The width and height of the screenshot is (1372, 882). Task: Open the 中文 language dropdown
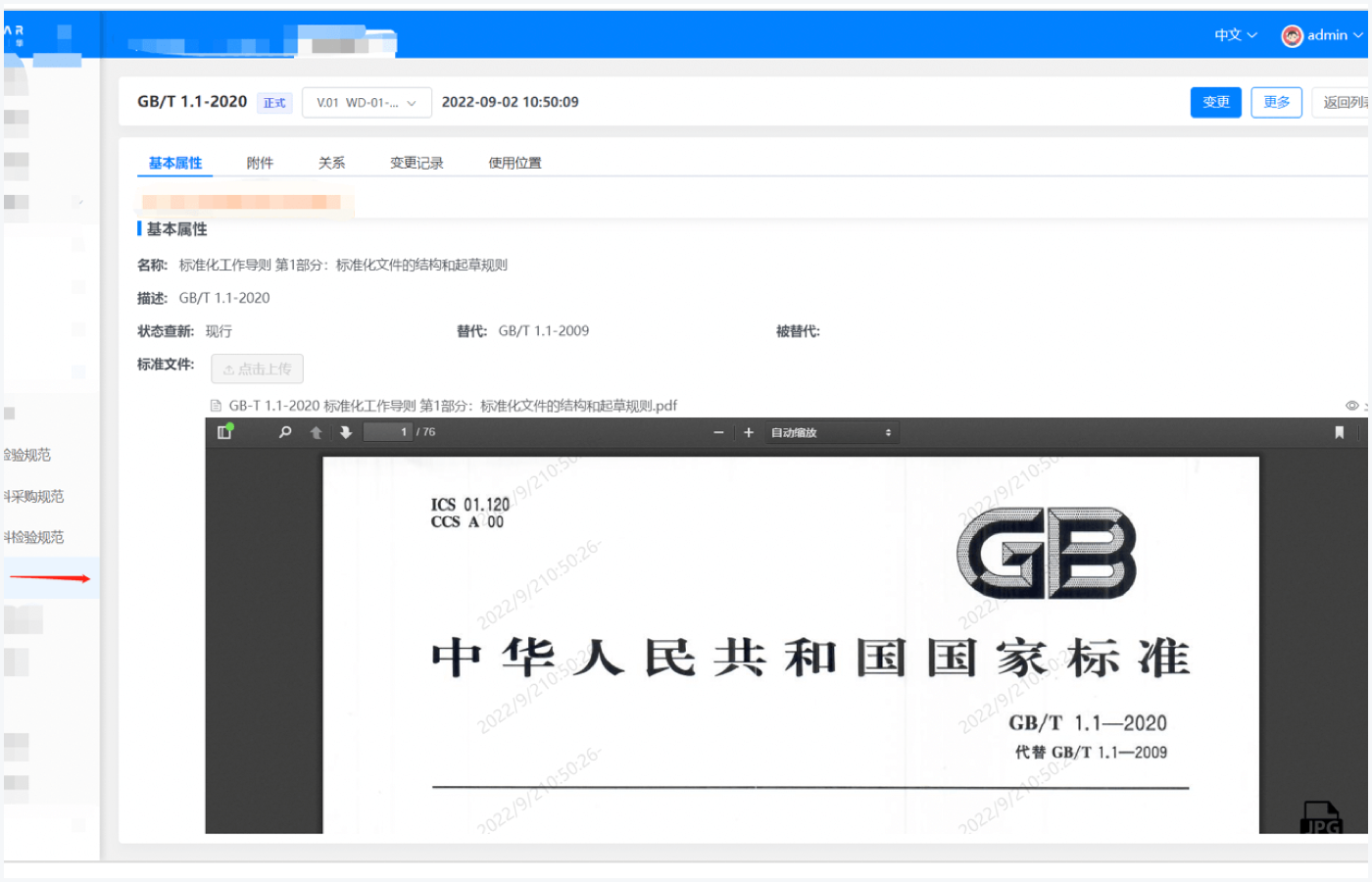click(1235, 35)
